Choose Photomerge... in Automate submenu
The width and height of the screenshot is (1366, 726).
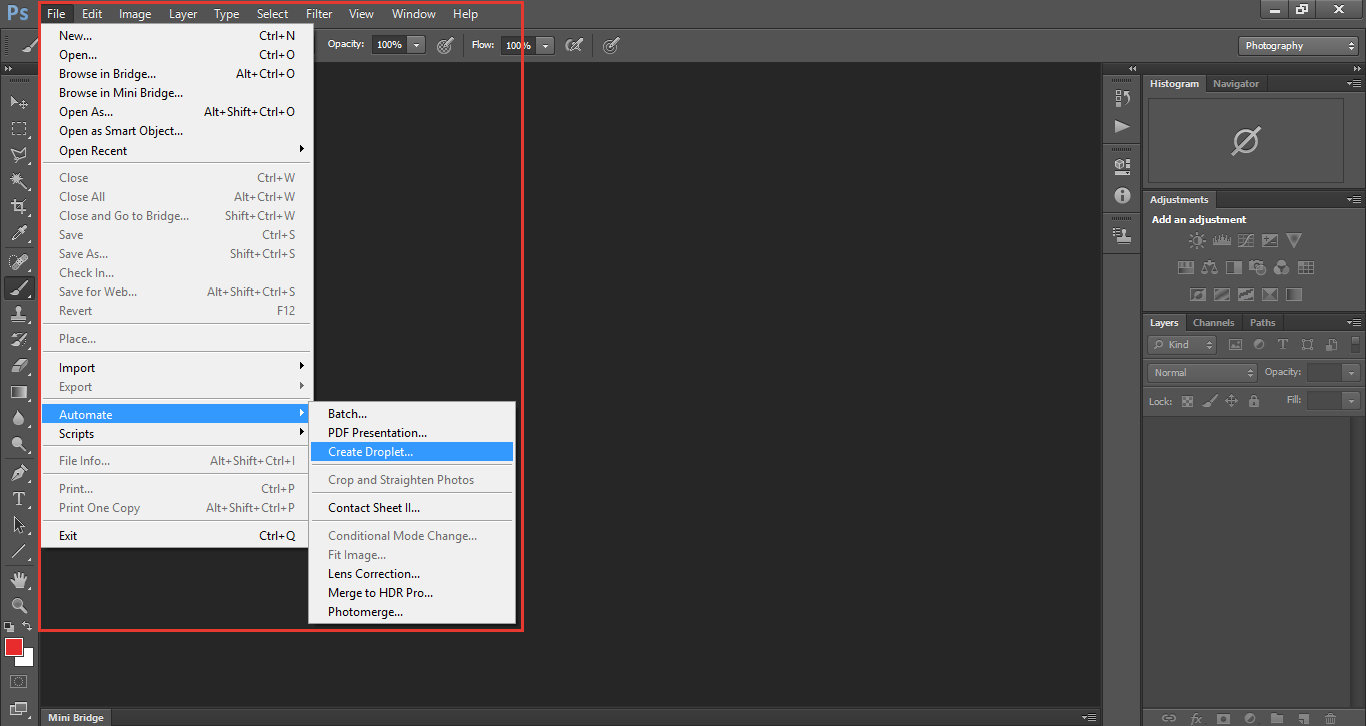[x=411, y=612]
